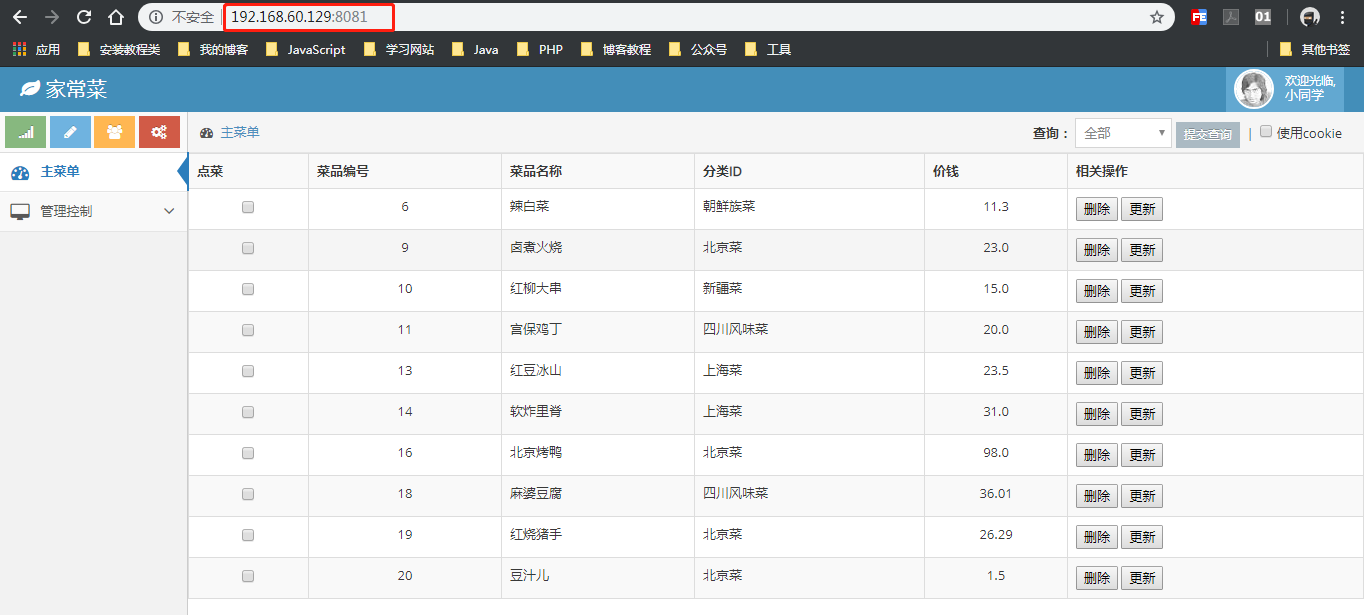
Task: Select 主菜单 in the sidebar
Action: pos(93,172)
